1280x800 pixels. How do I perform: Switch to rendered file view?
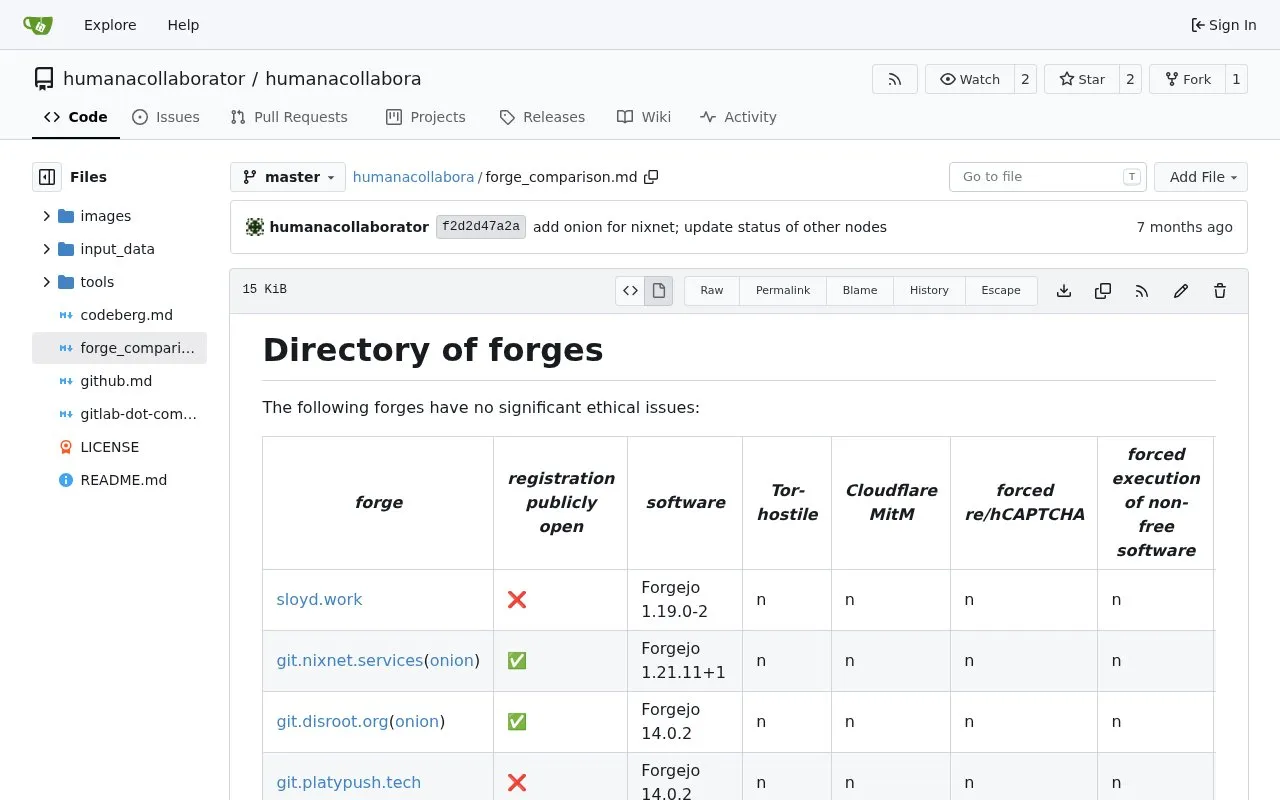pyautogui.click(x=659, y=291)
